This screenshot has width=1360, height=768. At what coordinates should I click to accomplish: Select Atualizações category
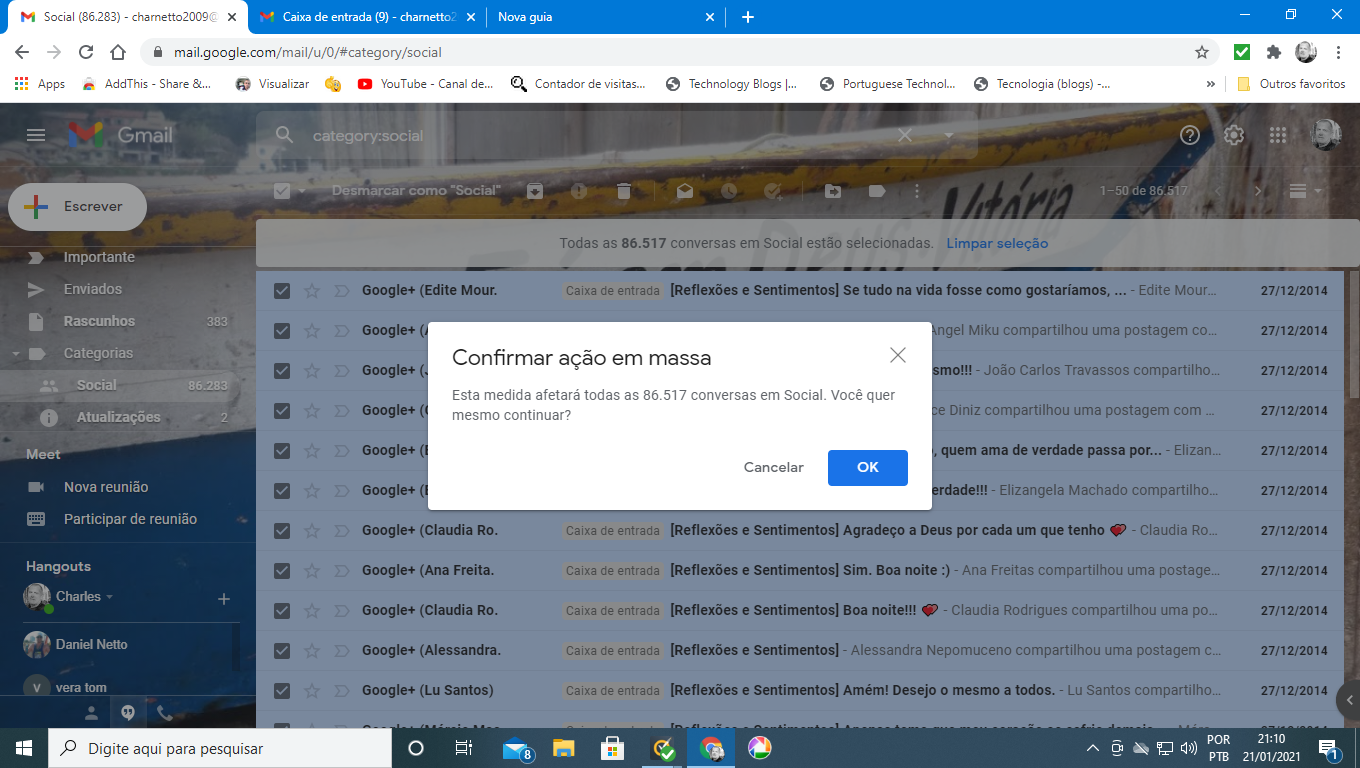tap(120, 417)
